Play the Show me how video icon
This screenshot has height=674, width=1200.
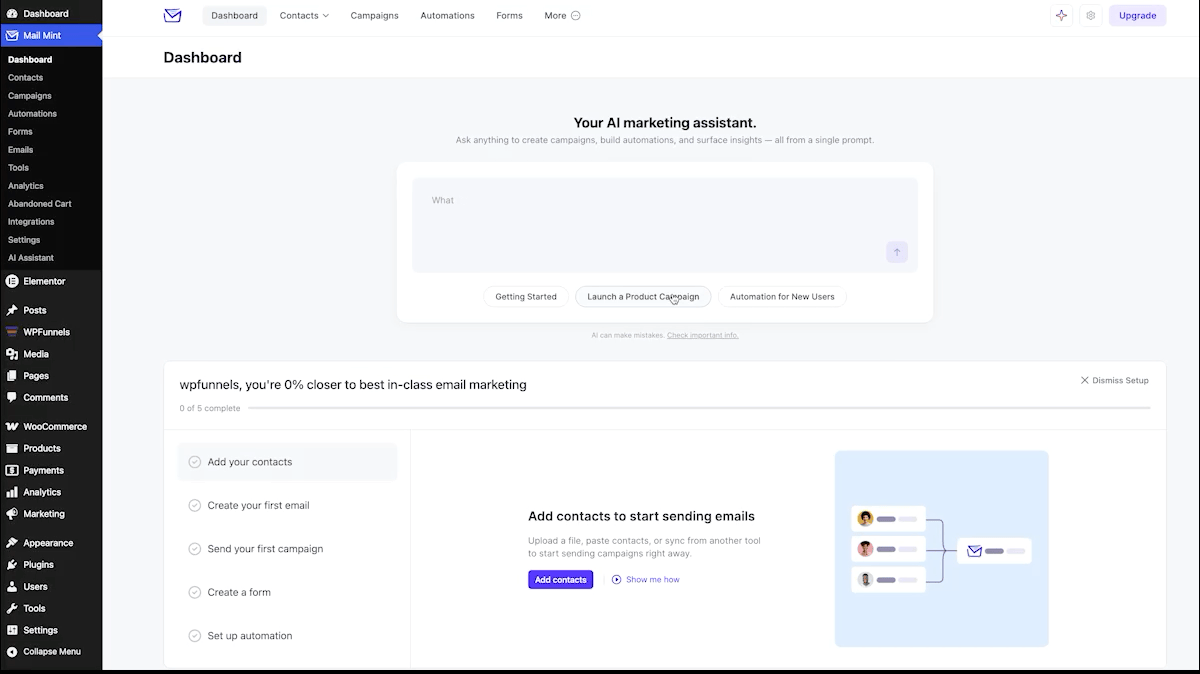click(x=617, y=579)
